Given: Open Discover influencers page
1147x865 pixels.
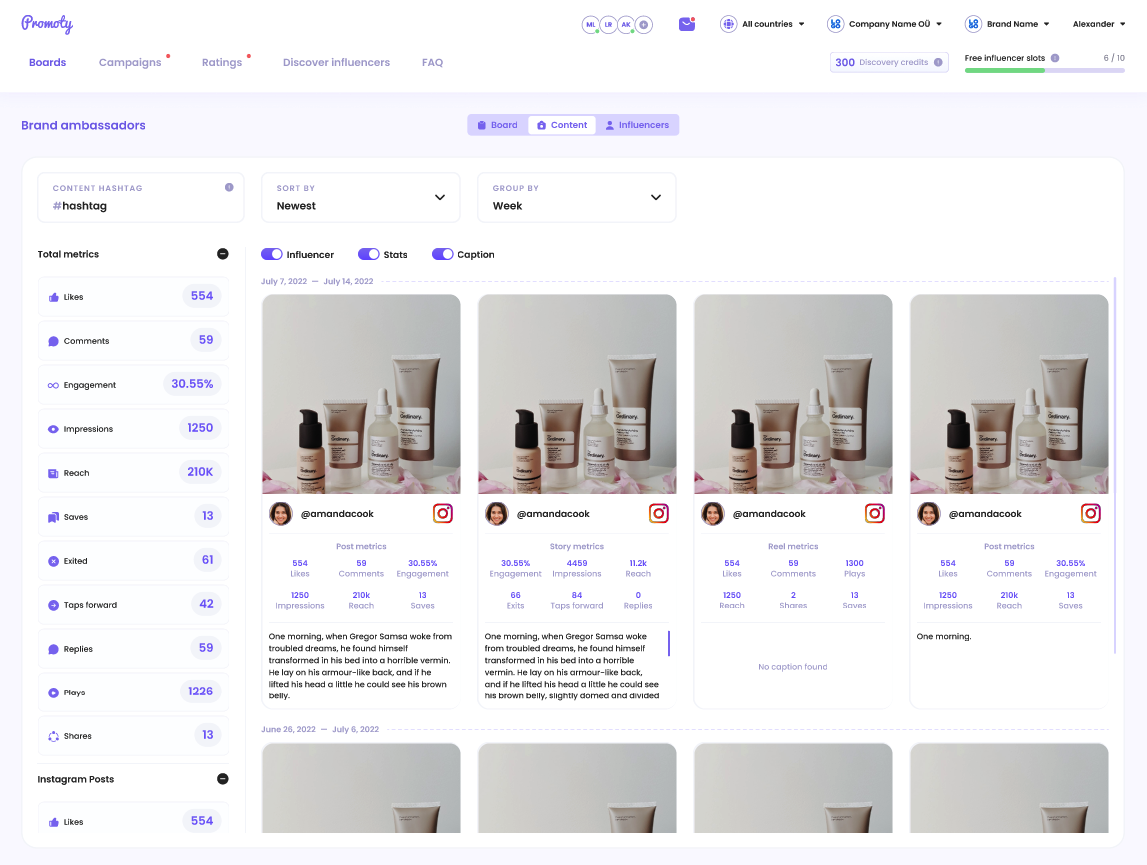Looking at the screenshot, I should 336,62.
